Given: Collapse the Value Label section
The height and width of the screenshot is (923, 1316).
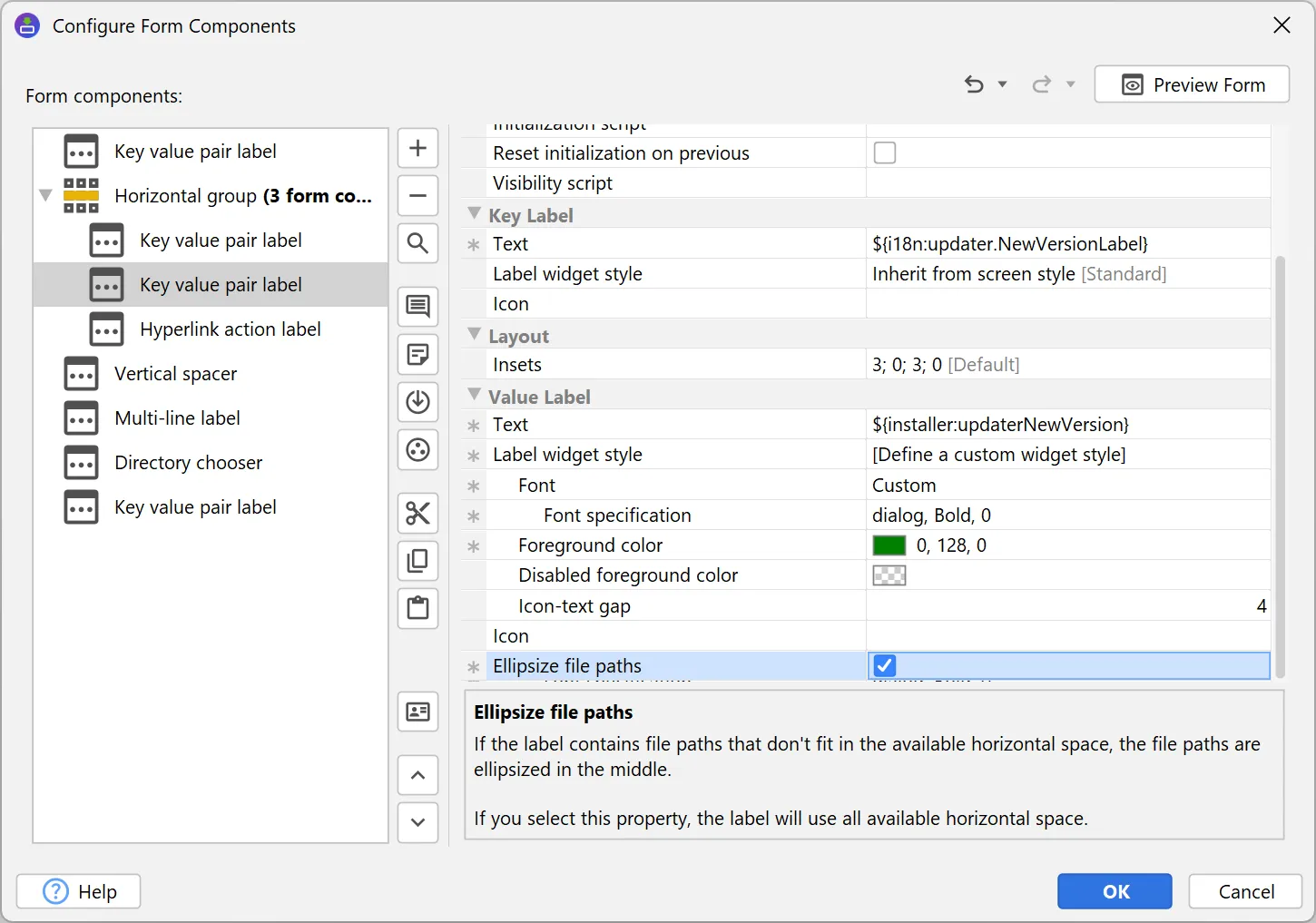Looking at the screenshot, I should (474, 396).
